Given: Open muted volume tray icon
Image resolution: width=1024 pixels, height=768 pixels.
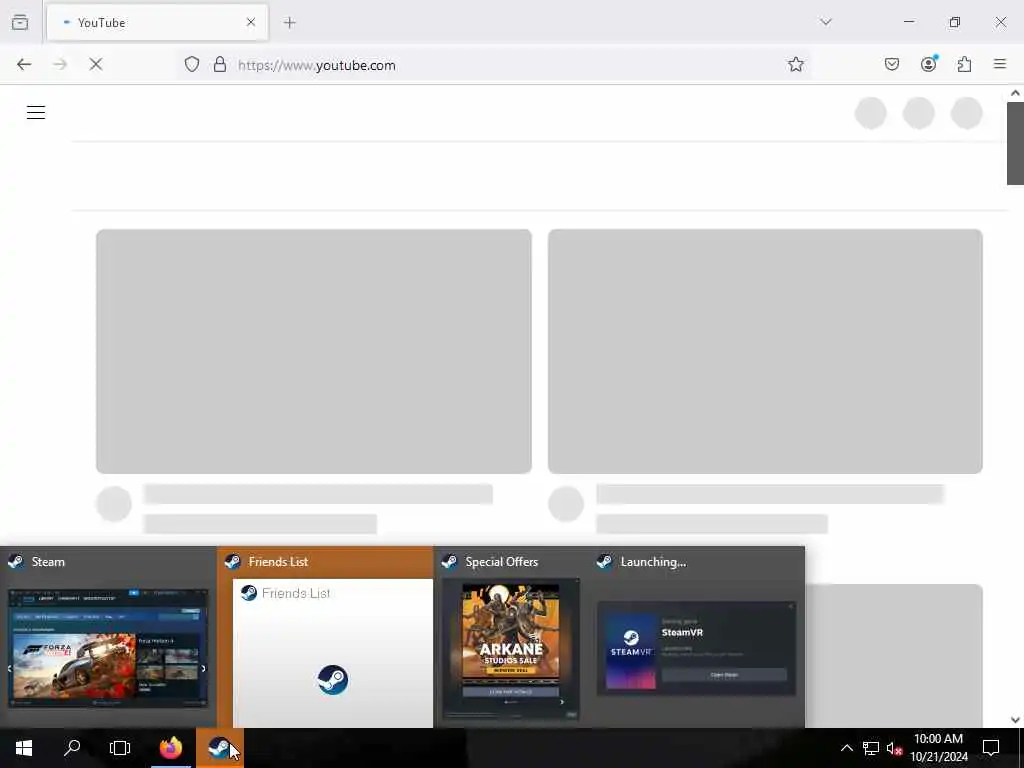Looking at the screenshot, I should pyautogui.click(x=894, y=748).
